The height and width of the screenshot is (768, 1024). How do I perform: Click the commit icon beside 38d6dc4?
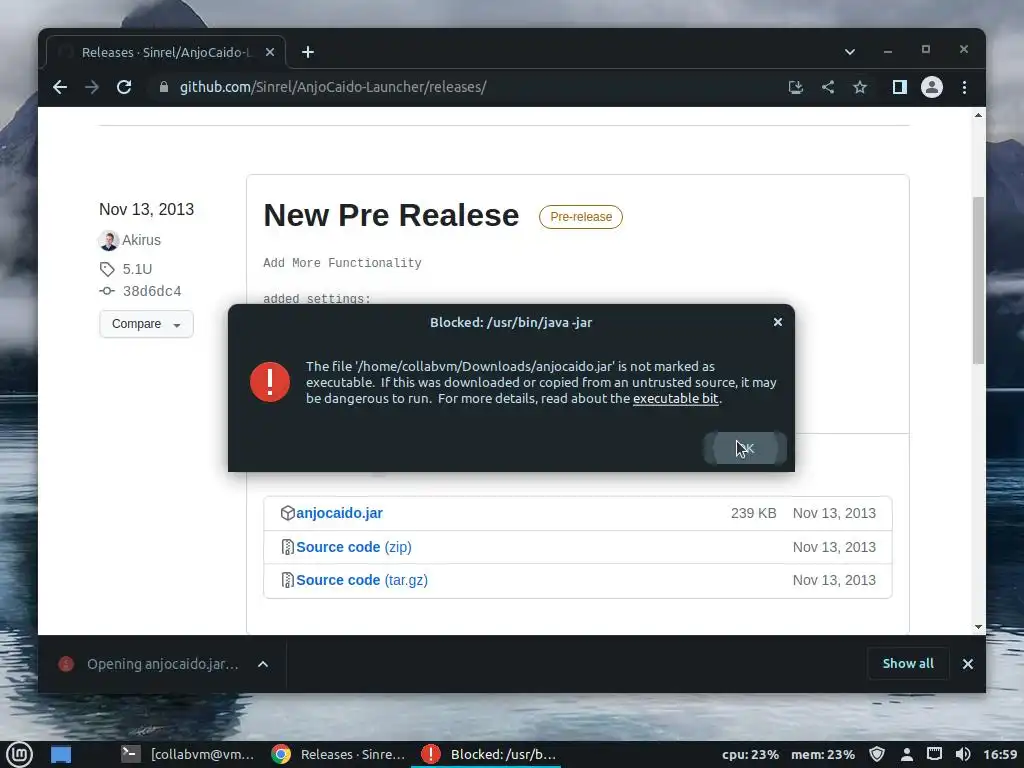click(107, 291)
